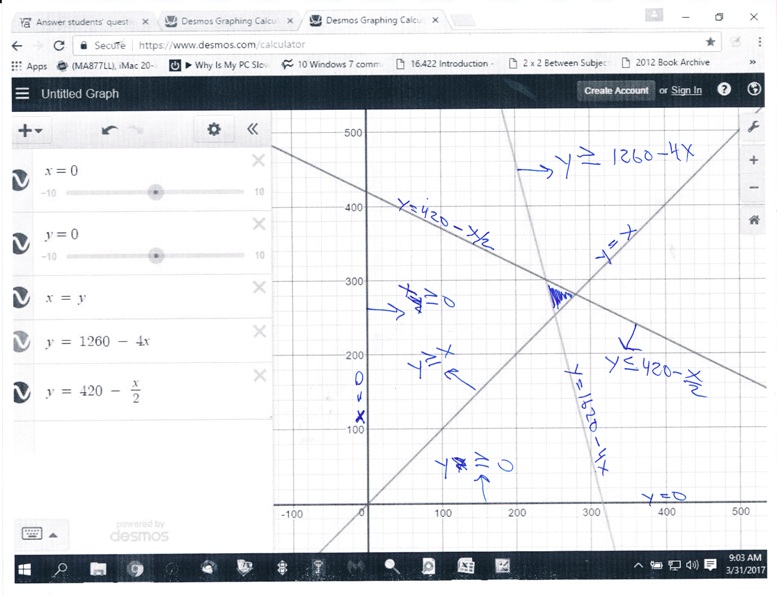Image resolution: width=777 pixels, height=600 pixels.
Task: Open the Desmos help question mark
Action: point(724,89)
